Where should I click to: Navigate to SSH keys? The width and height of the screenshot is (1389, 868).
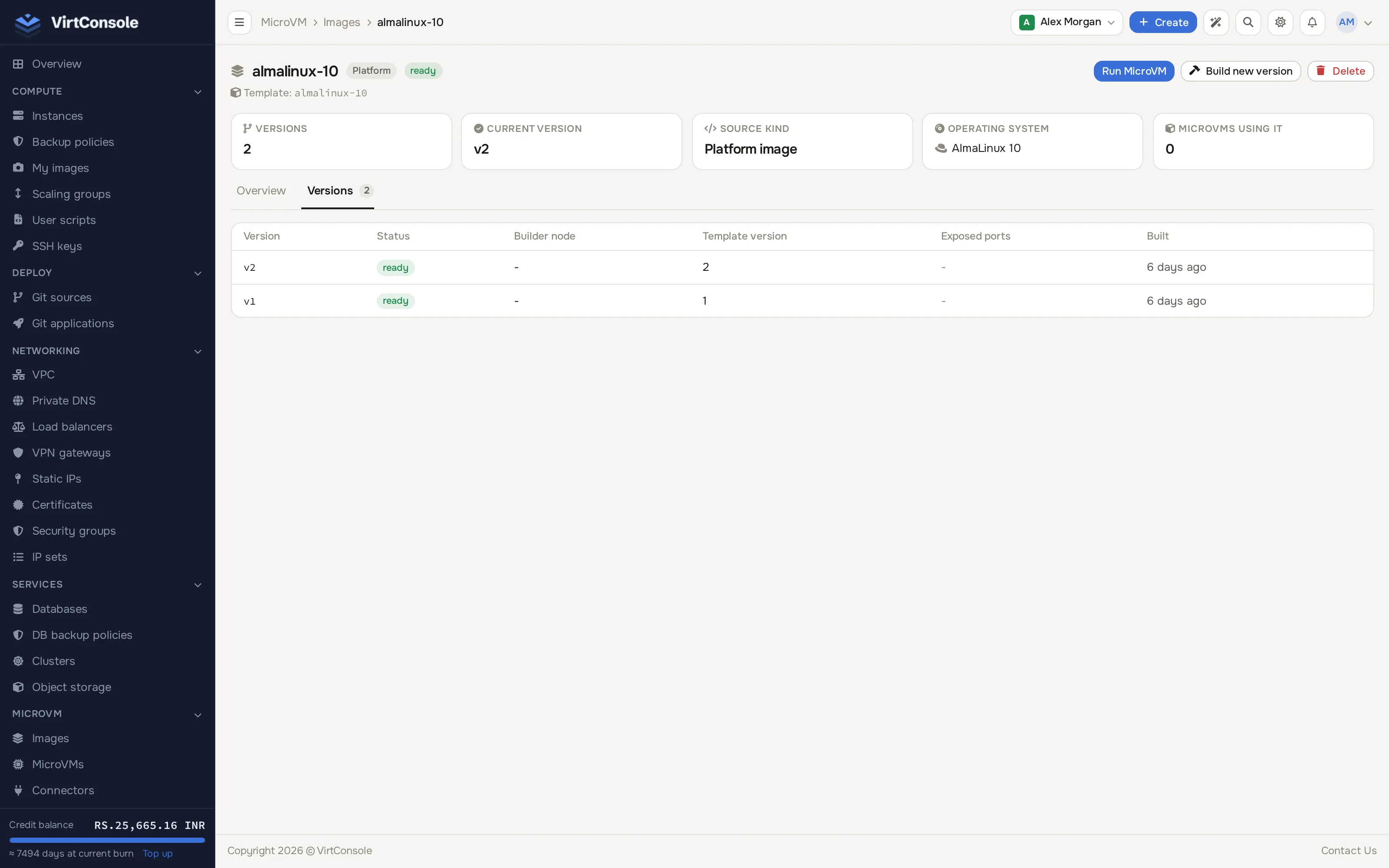57,246
